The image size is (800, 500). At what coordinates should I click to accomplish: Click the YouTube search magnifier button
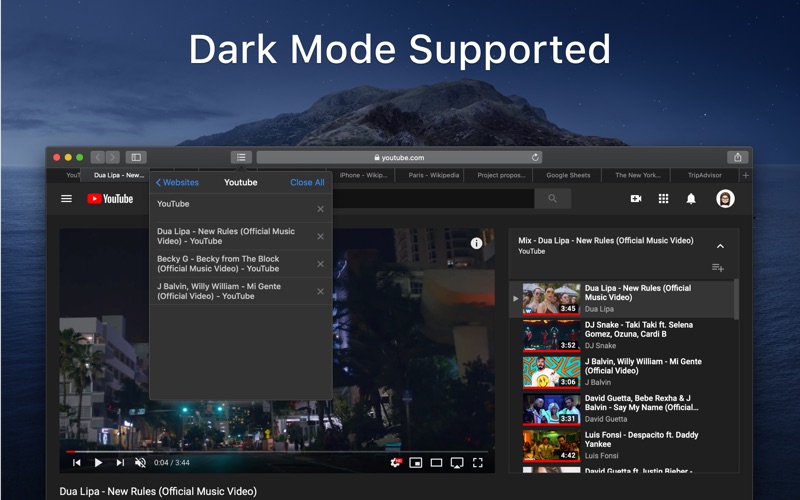(x=553, y=198)
